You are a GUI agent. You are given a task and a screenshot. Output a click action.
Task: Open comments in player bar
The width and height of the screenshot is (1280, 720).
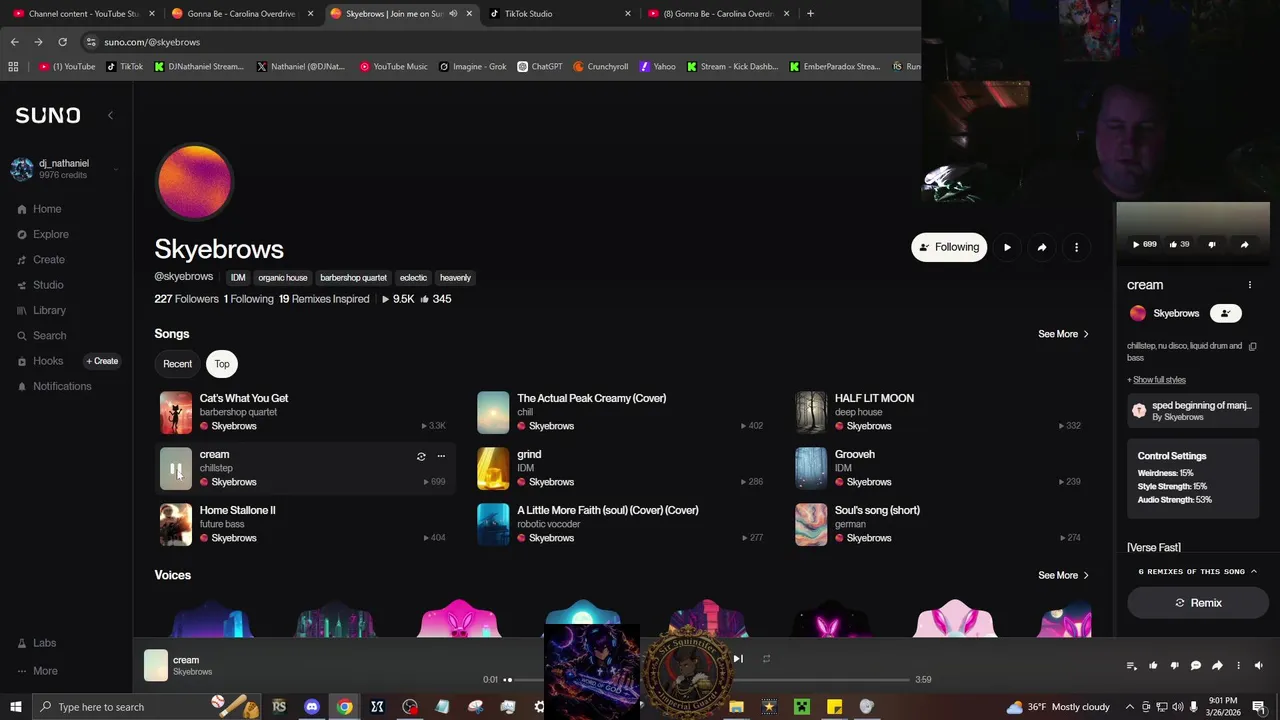(x=1195, y=666)
